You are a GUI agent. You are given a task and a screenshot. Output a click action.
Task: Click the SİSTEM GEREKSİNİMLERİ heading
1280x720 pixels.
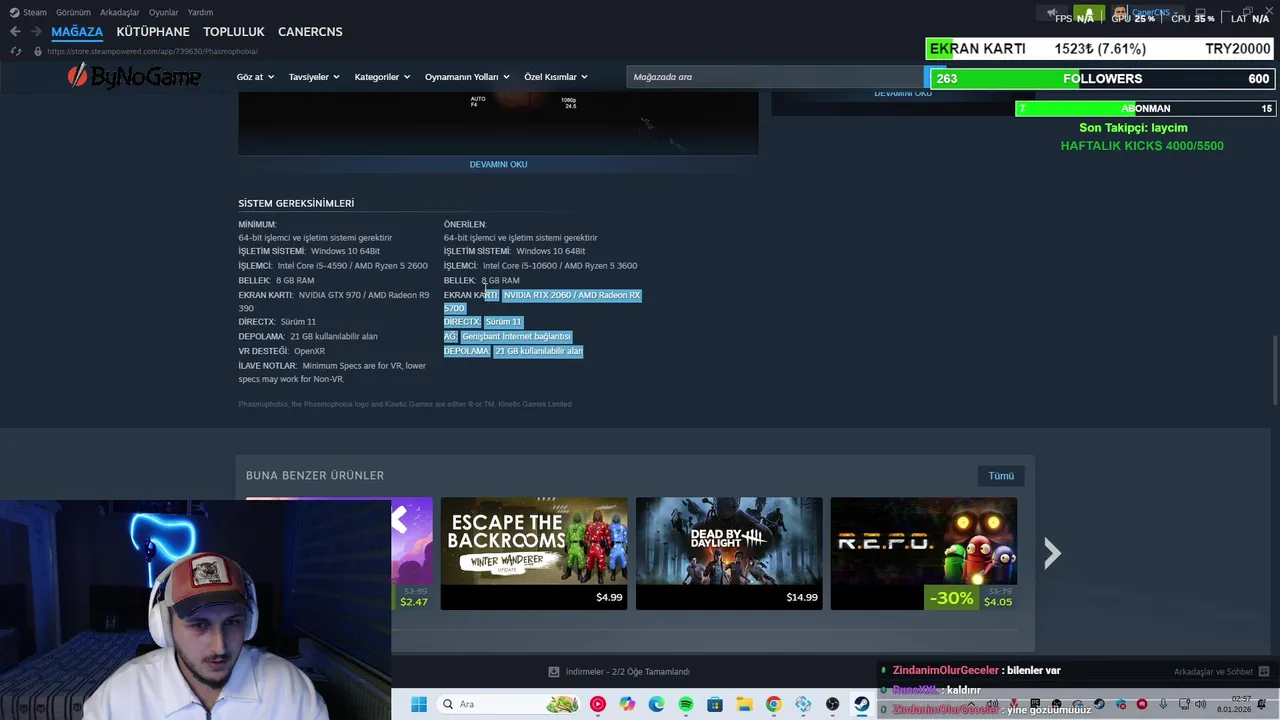pyautogui.click(x=296, y=203)
